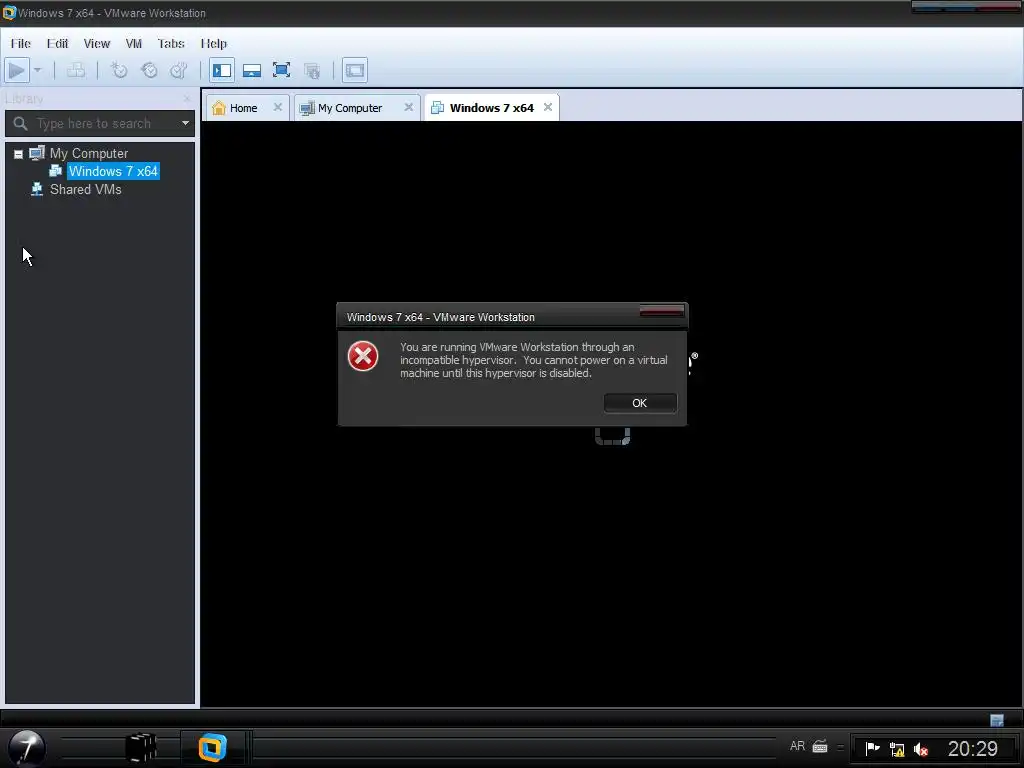Screen dimensions: 1024x768
Task: Open the Action Center flag icon
Action: tap(872, 748)
